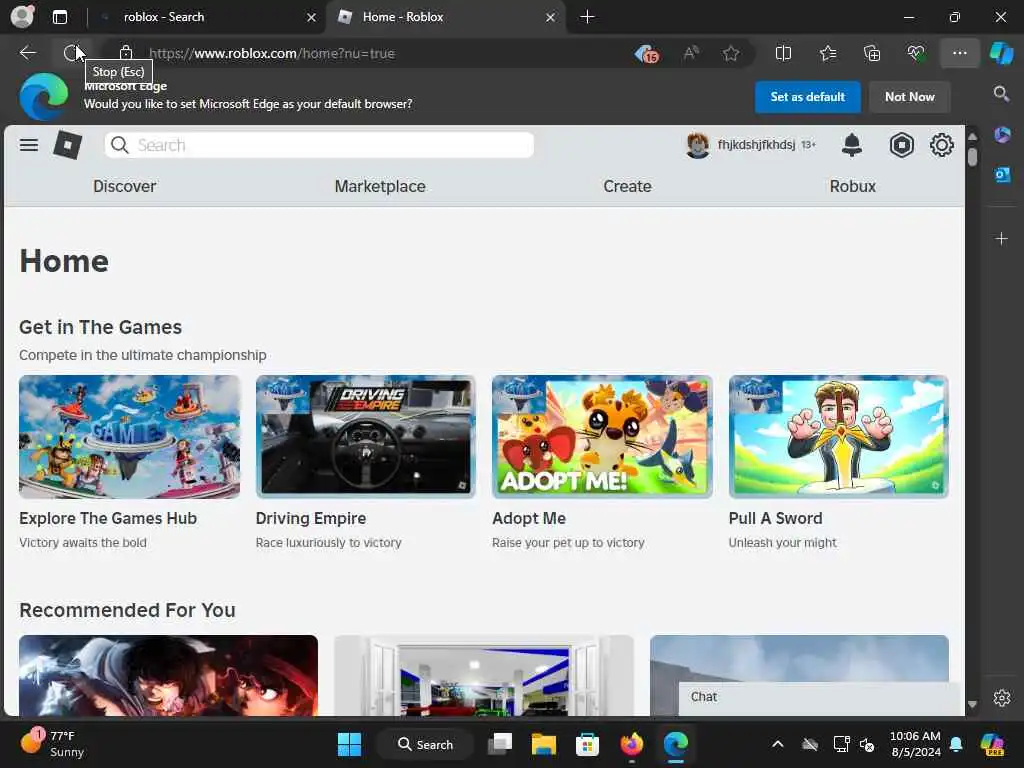1024x768 pixels.
Task: Open the Outlook icon in sidebar
Action: tap(1002, 175)
